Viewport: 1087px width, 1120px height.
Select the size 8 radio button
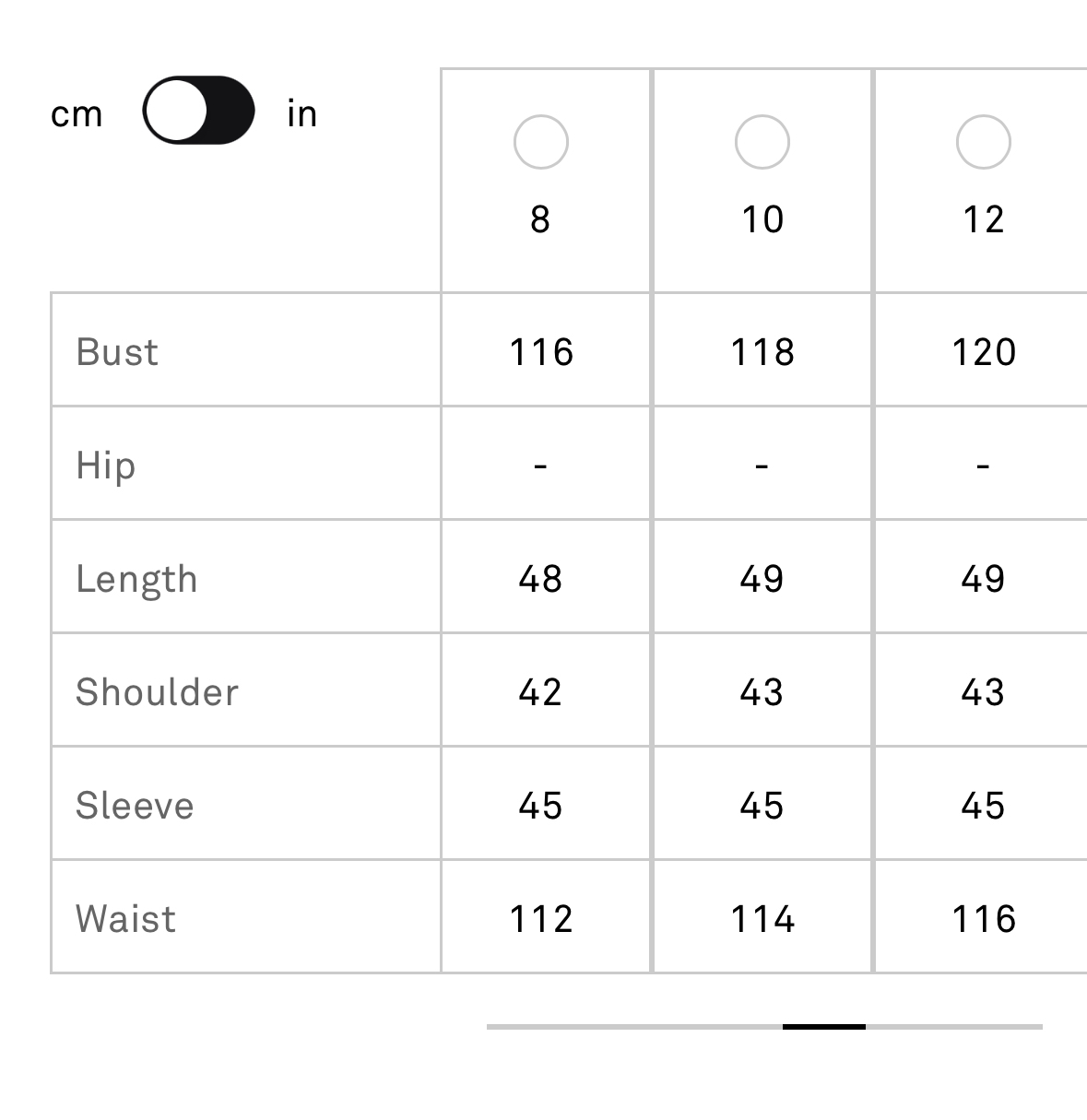click(x=540, y=142)
